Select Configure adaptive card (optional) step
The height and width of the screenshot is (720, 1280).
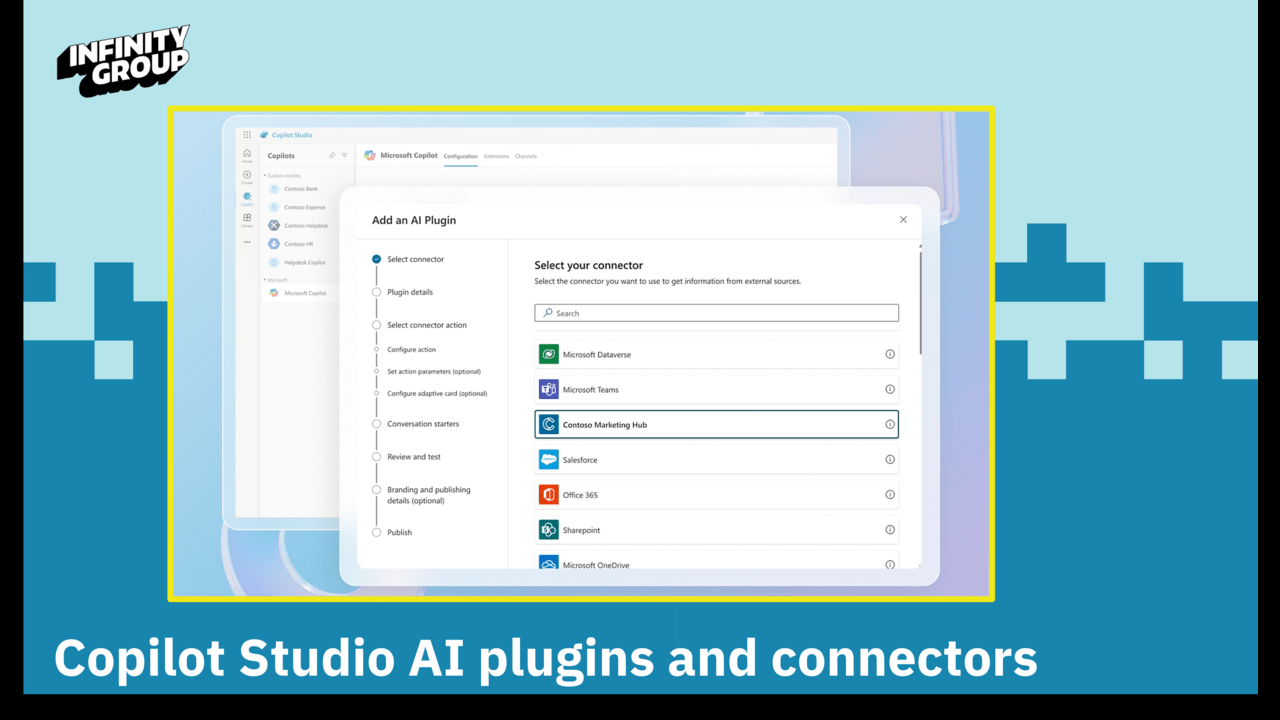[430, 393]
